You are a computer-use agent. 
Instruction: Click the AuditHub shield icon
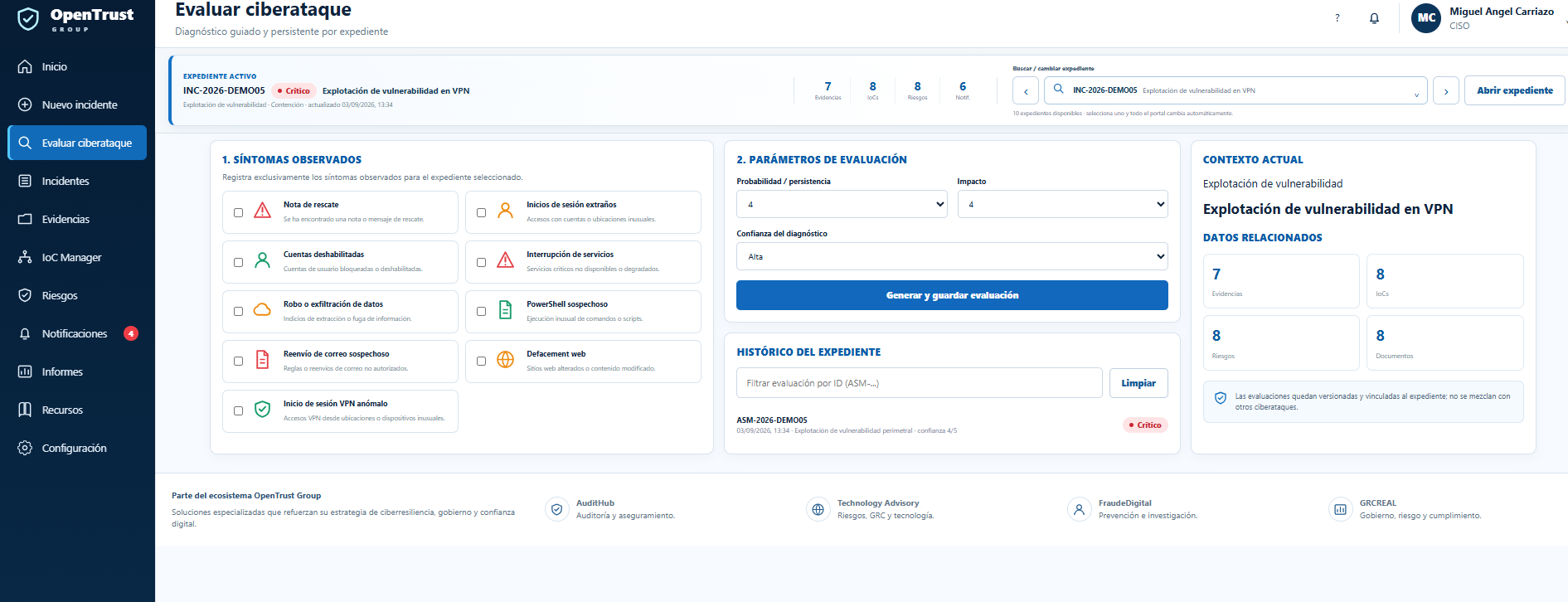[x=557, y=509]
